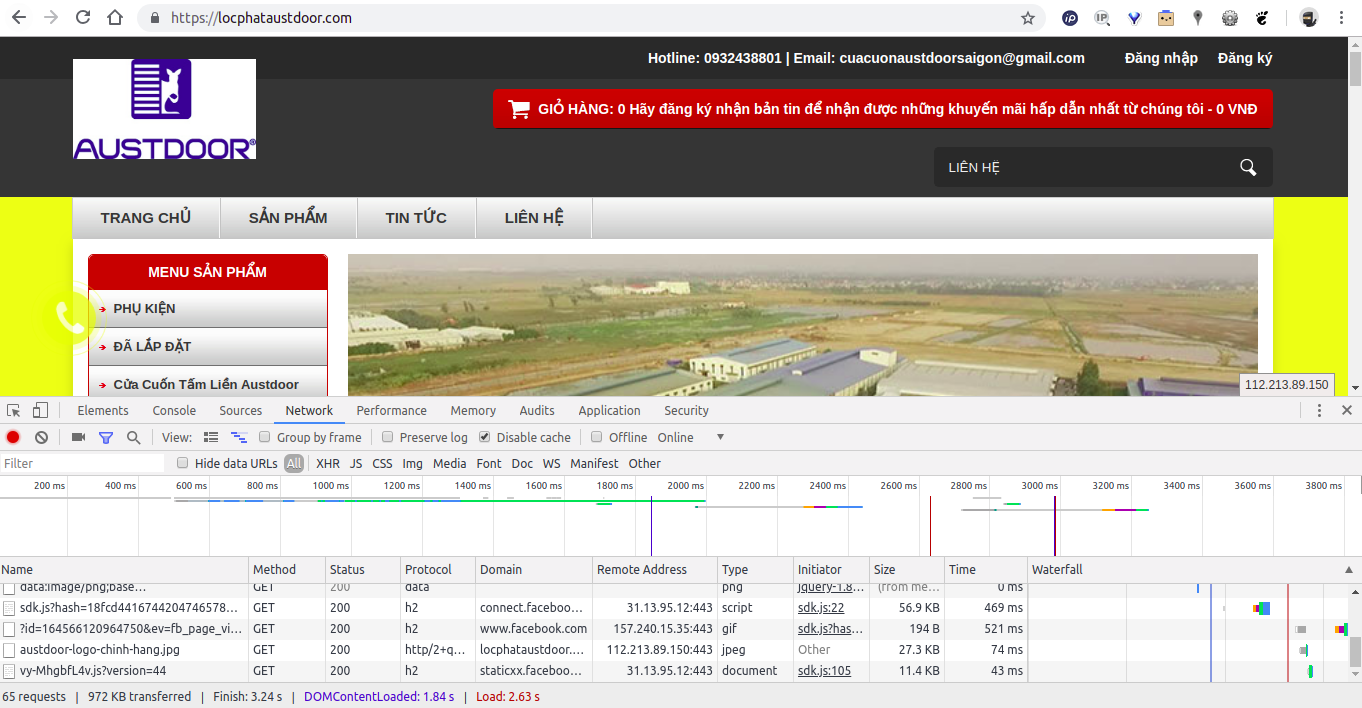Image resolution: width=1362 pixels, height=708 pixels.
Task: Click the address bar URL
Action: (x=261, y=18)
